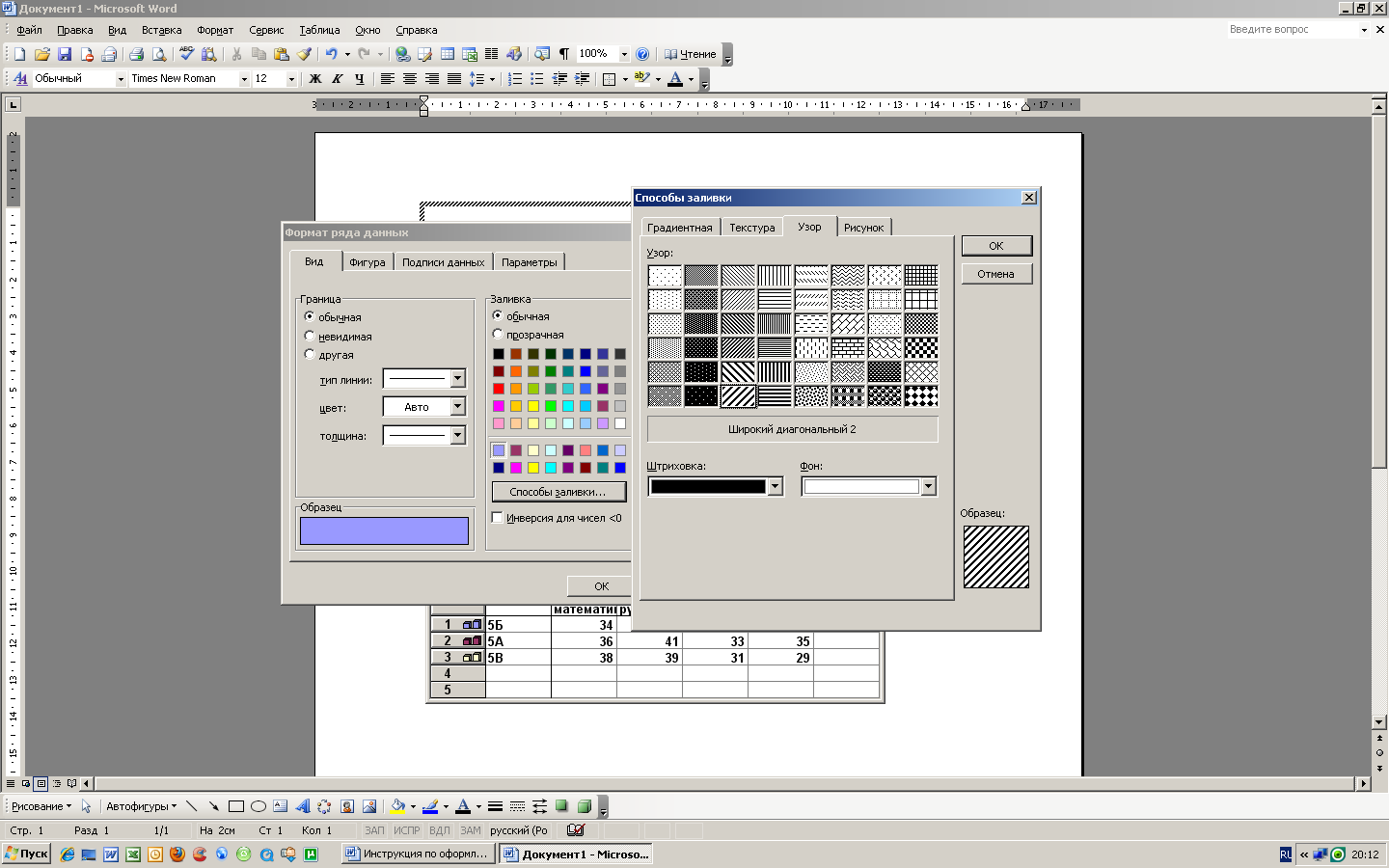
Task: Open the Тип линии dropdown
Action: coord(458,379)
